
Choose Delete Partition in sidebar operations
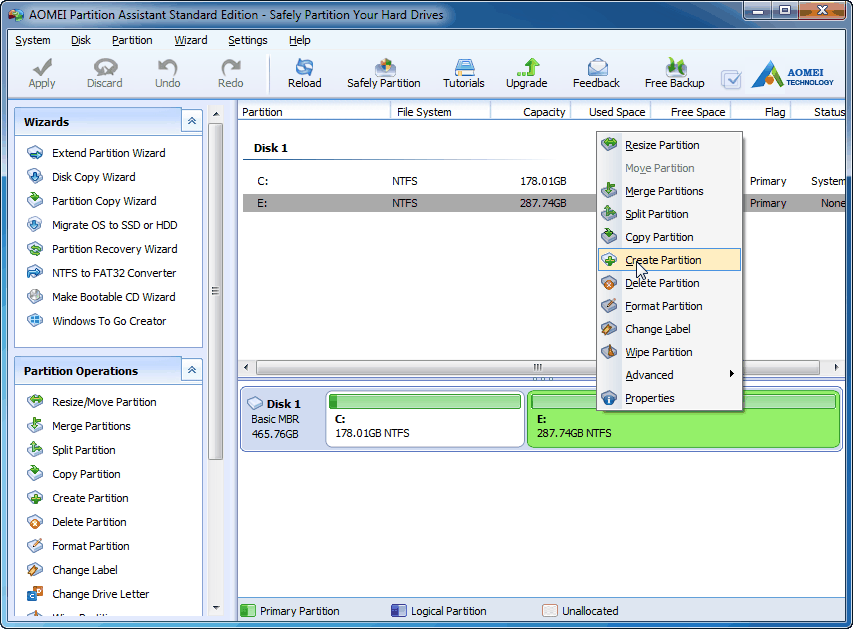(x=76, y=521)
